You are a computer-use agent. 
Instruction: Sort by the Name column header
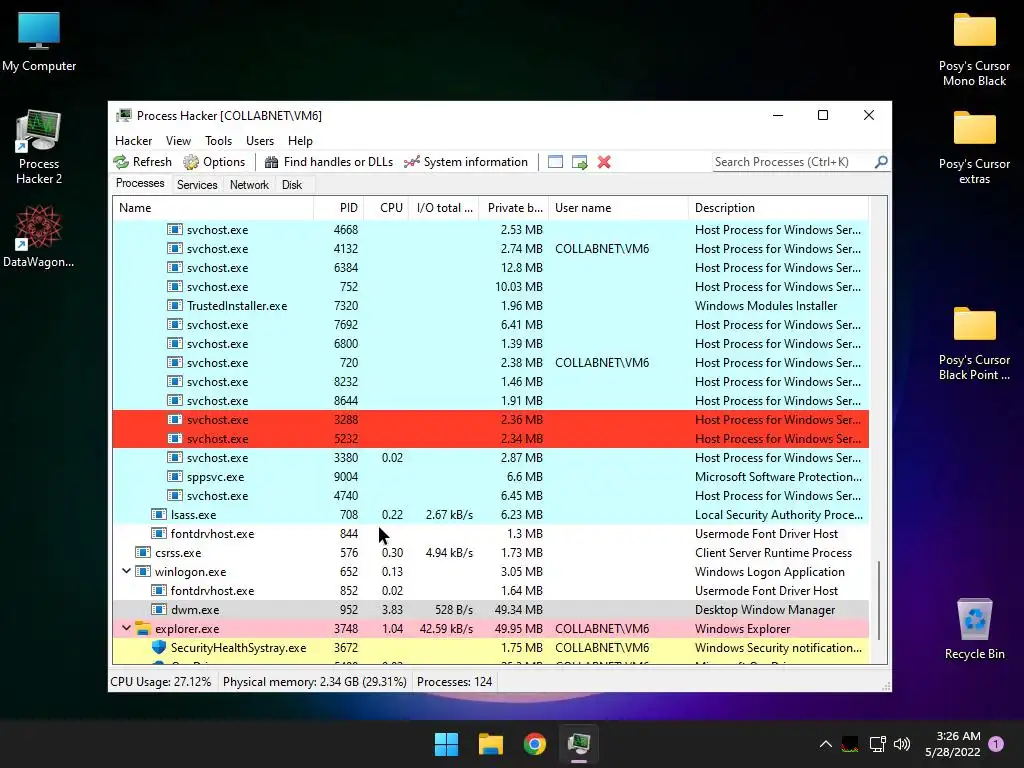(x=213, y=208)
